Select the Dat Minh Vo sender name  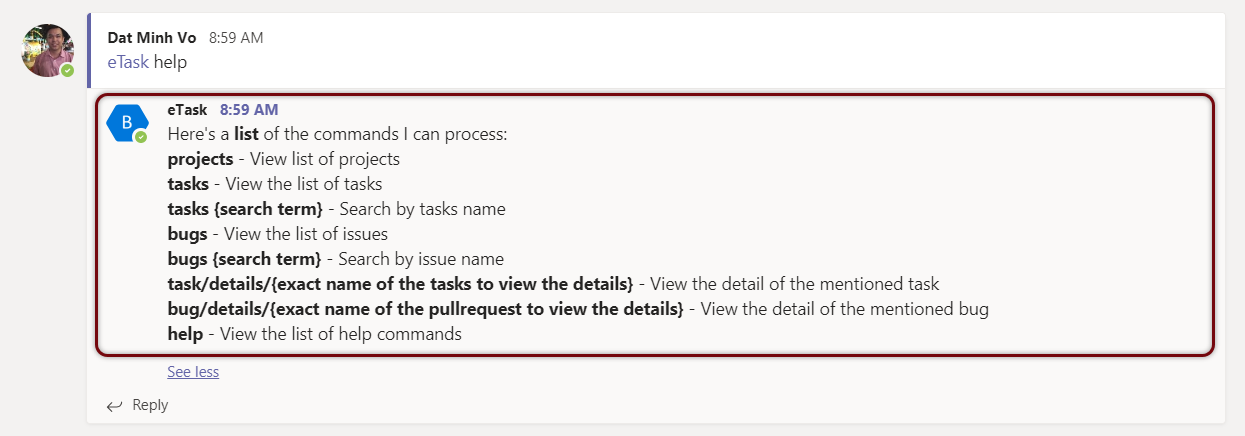(152, 38)
